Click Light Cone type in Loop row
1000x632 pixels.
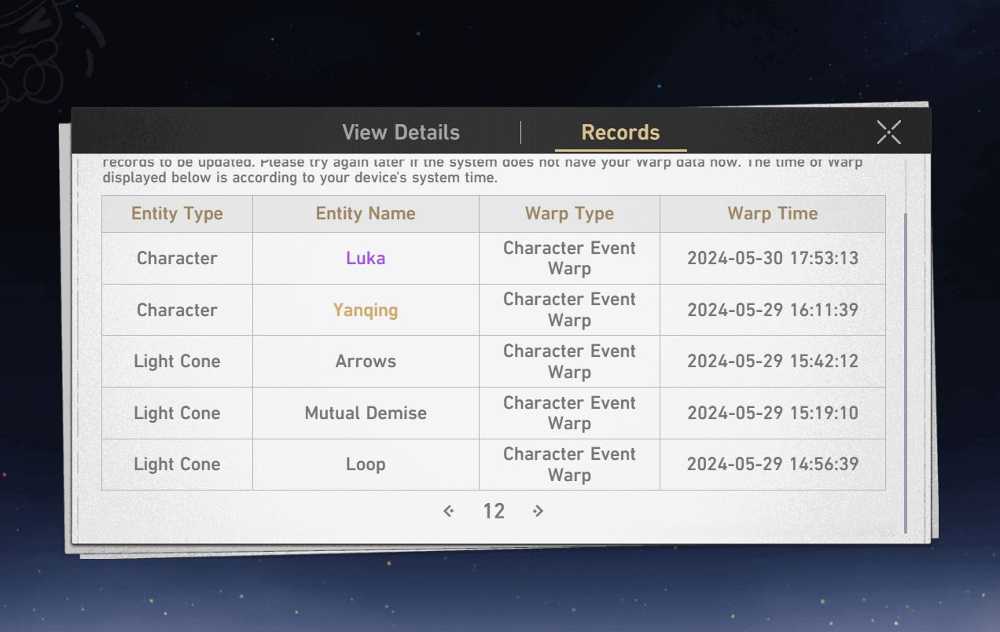tap(177, 464)
